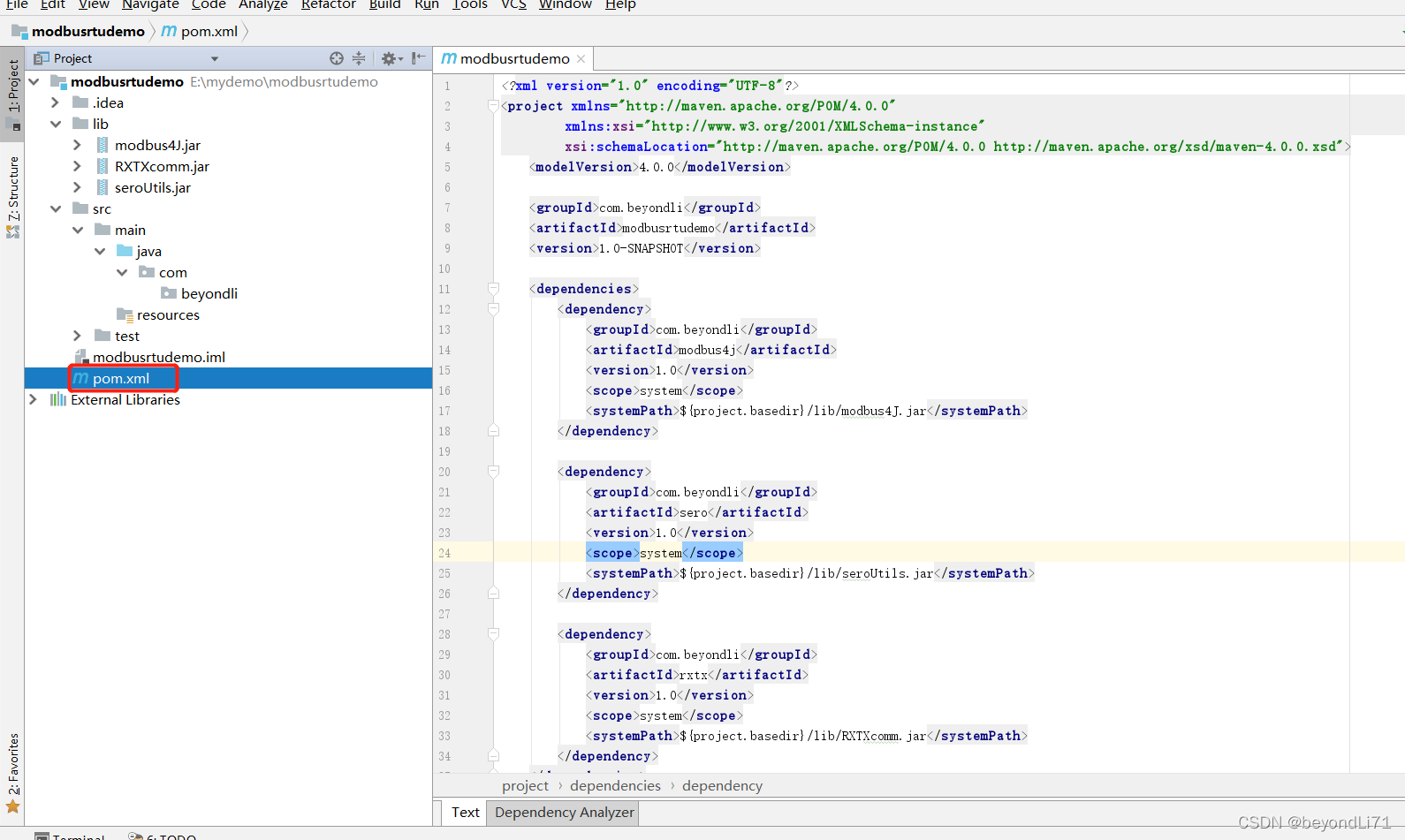Click the java source folder icon
This screenshot has height=840, width=1405.
pos(125,251)
